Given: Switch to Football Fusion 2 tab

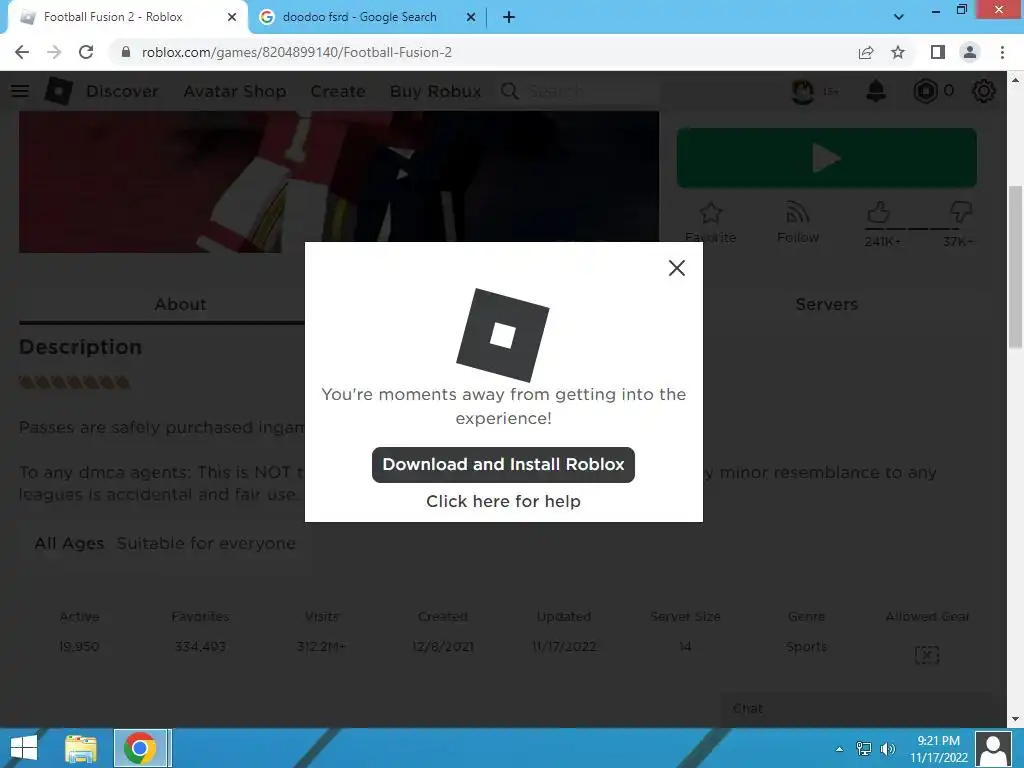Looking at the screenshot, I should pos(127,17).
